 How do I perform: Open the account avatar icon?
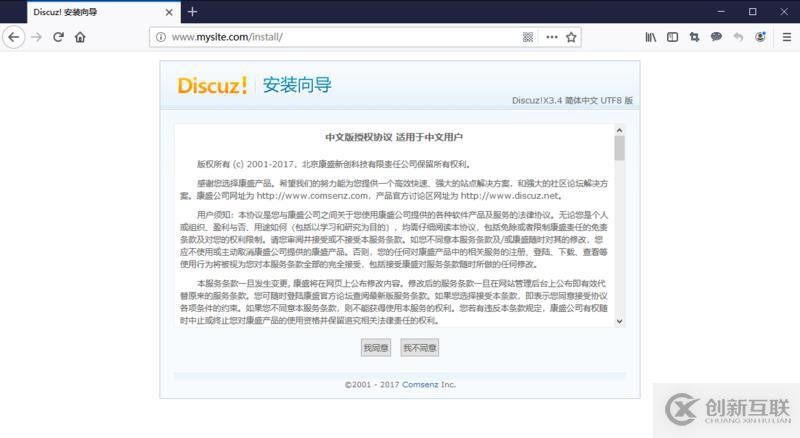(x=760, y=37)
